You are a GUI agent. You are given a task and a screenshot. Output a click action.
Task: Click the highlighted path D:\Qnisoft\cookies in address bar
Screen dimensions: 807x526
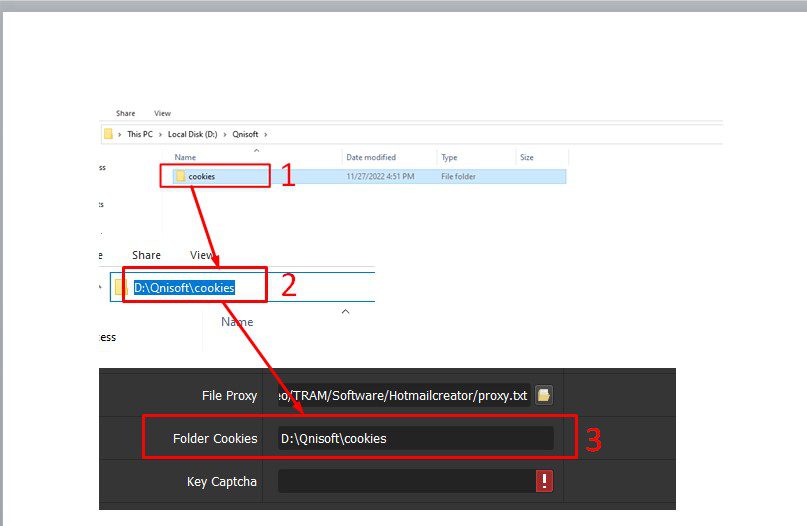click(x=184, y=288)
